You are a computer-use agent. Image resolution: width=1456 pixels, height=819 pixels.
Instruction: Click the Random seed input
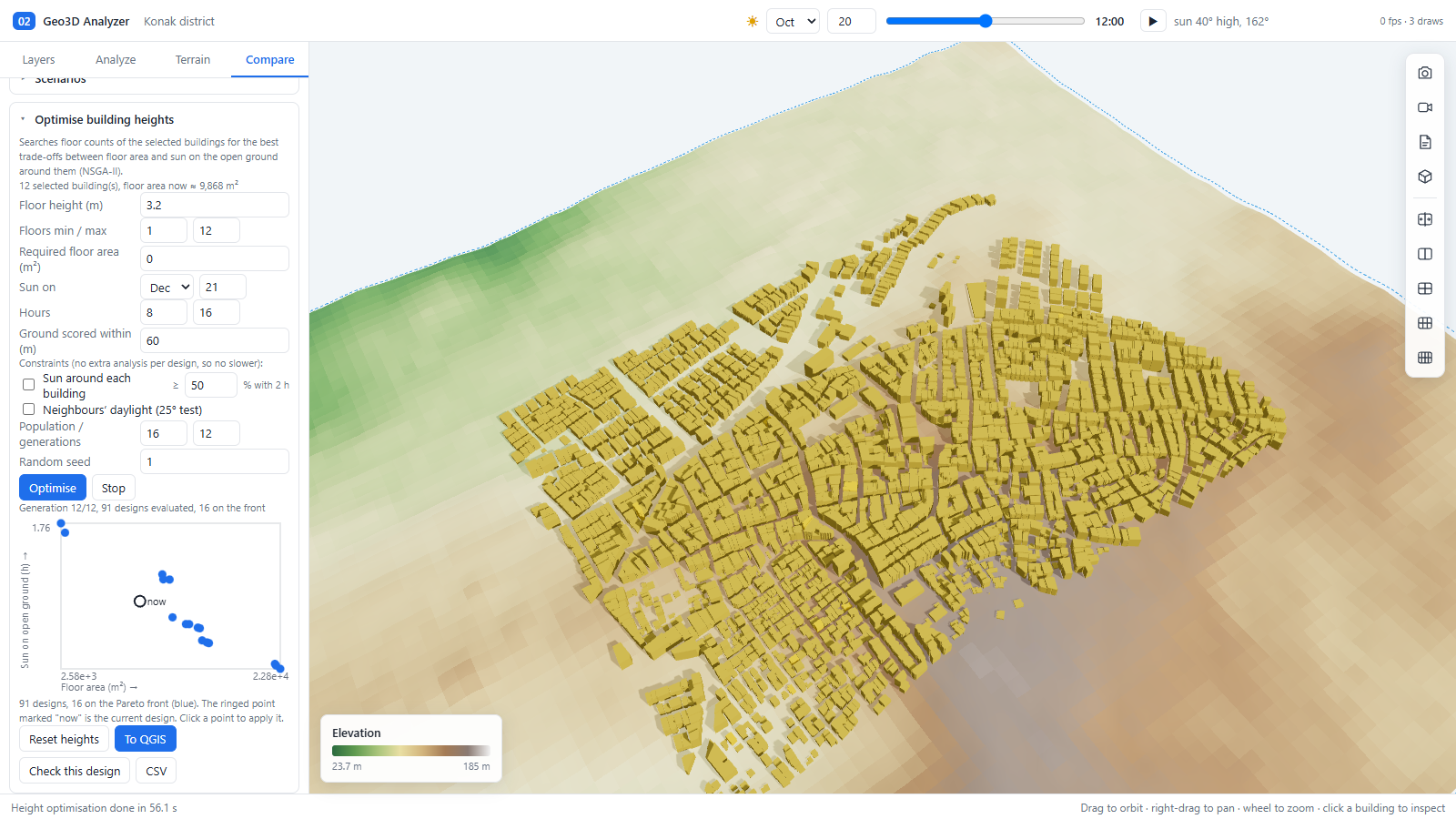(215, 461)
